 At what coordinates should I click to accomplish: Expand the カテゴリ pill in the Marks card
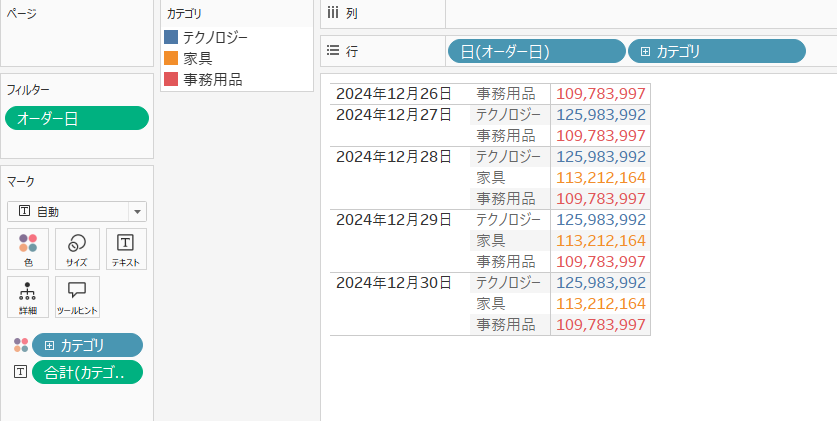click(x=50, y=345)
